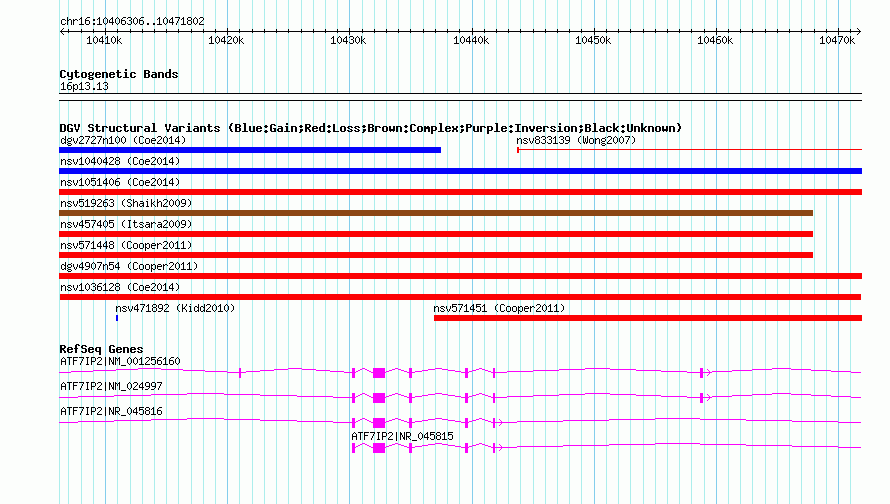890x504 pixels.
Task: Click the right arrow of the ruler
Action: tap(858, 31)
